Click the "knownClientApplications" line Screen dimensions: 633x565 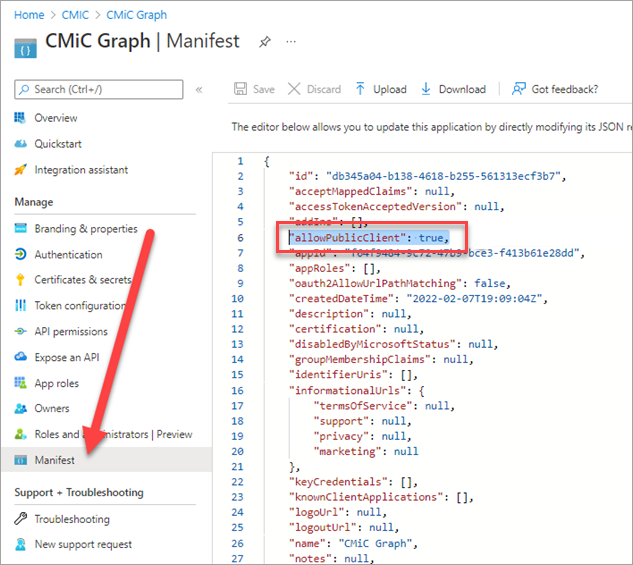pos(381,497)
